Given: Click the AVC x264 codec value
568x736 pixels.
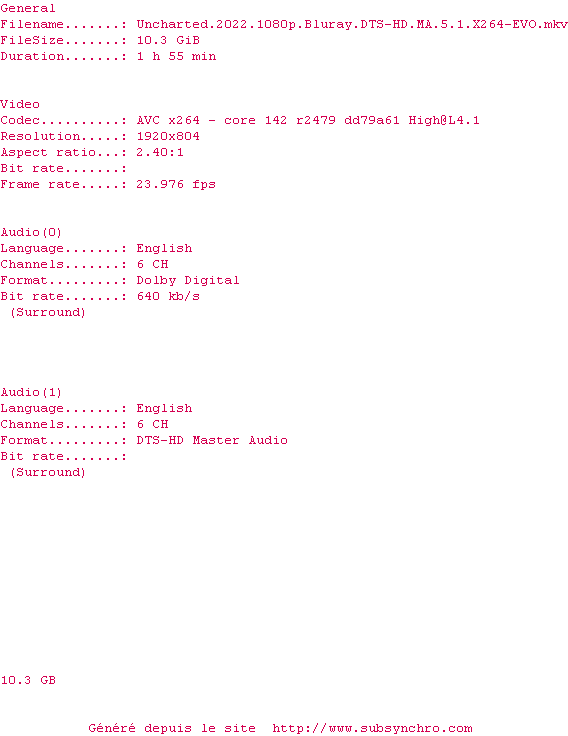Looking at the screenshot, I should point(308,120).
